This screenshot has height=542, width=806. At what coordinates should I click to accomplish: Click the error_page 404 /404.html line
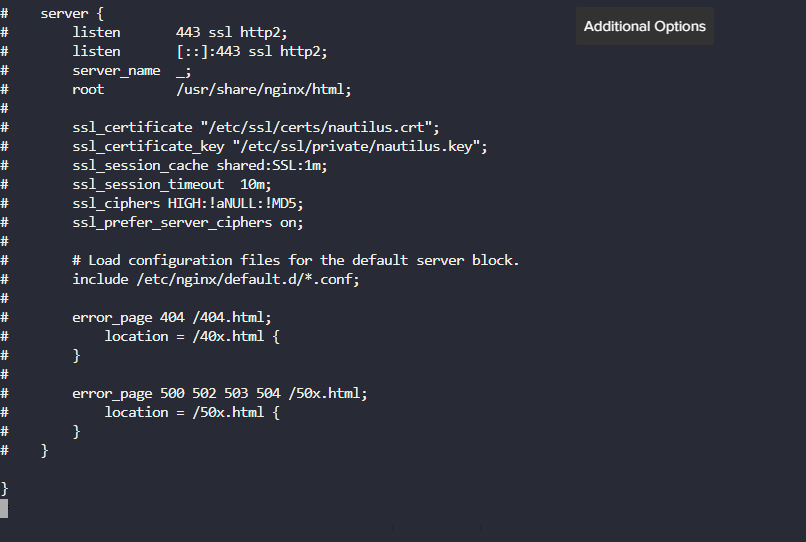pyautogui.click(x=171, y=317)
